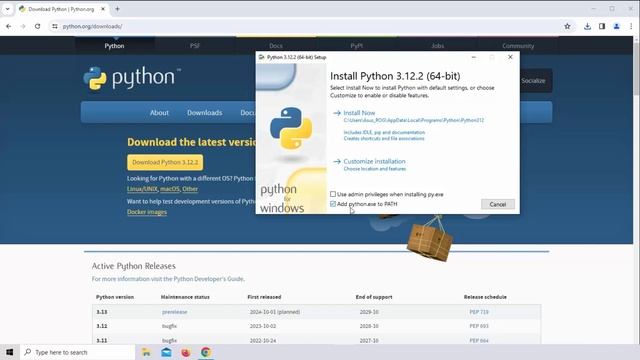
Task: Click the Socialize button
Action: tap(533, 81)
